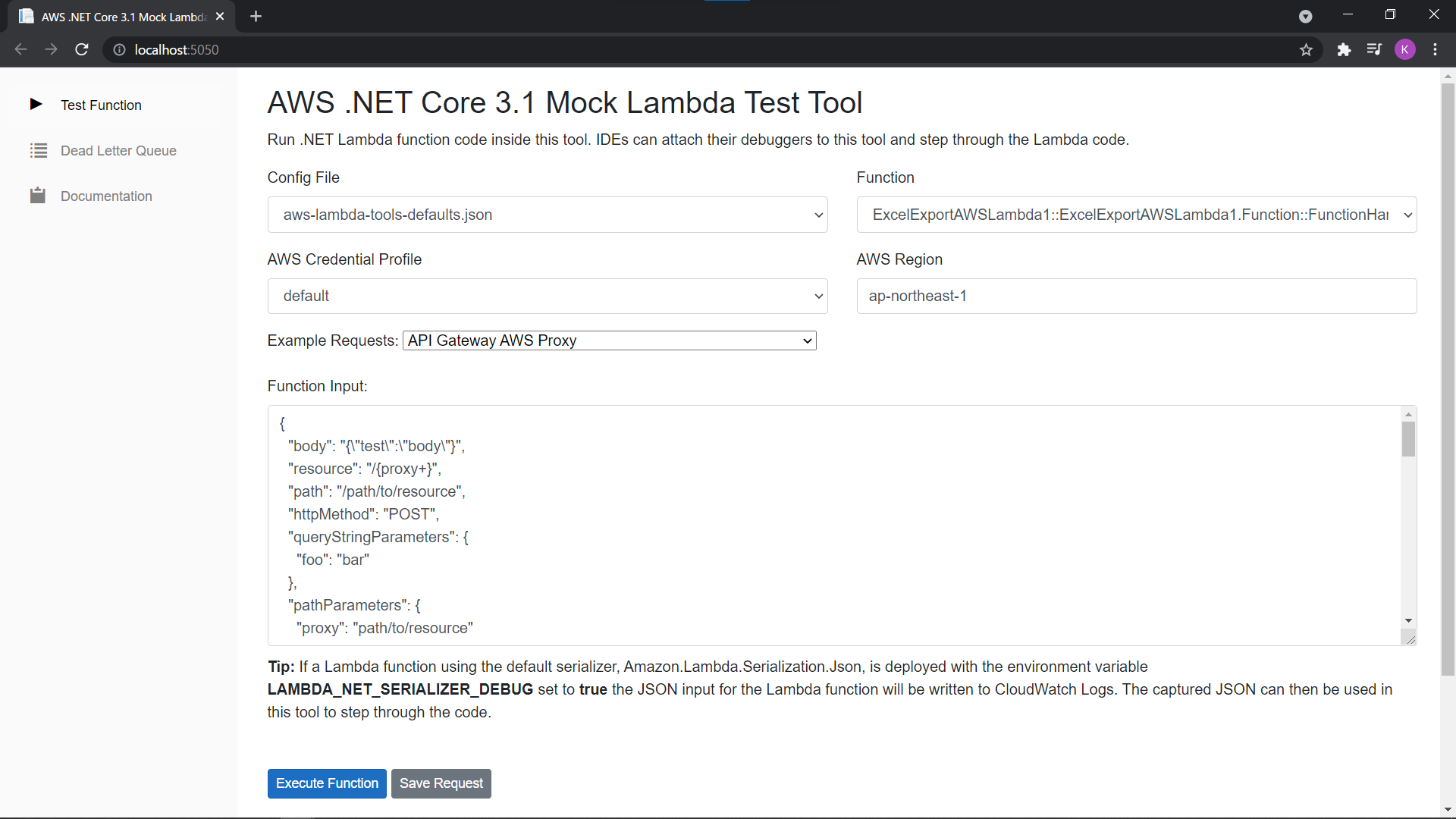Screen dimensions: 1456x819
Task: Click the "queryStringParameters" line
Action: (378, 537)
